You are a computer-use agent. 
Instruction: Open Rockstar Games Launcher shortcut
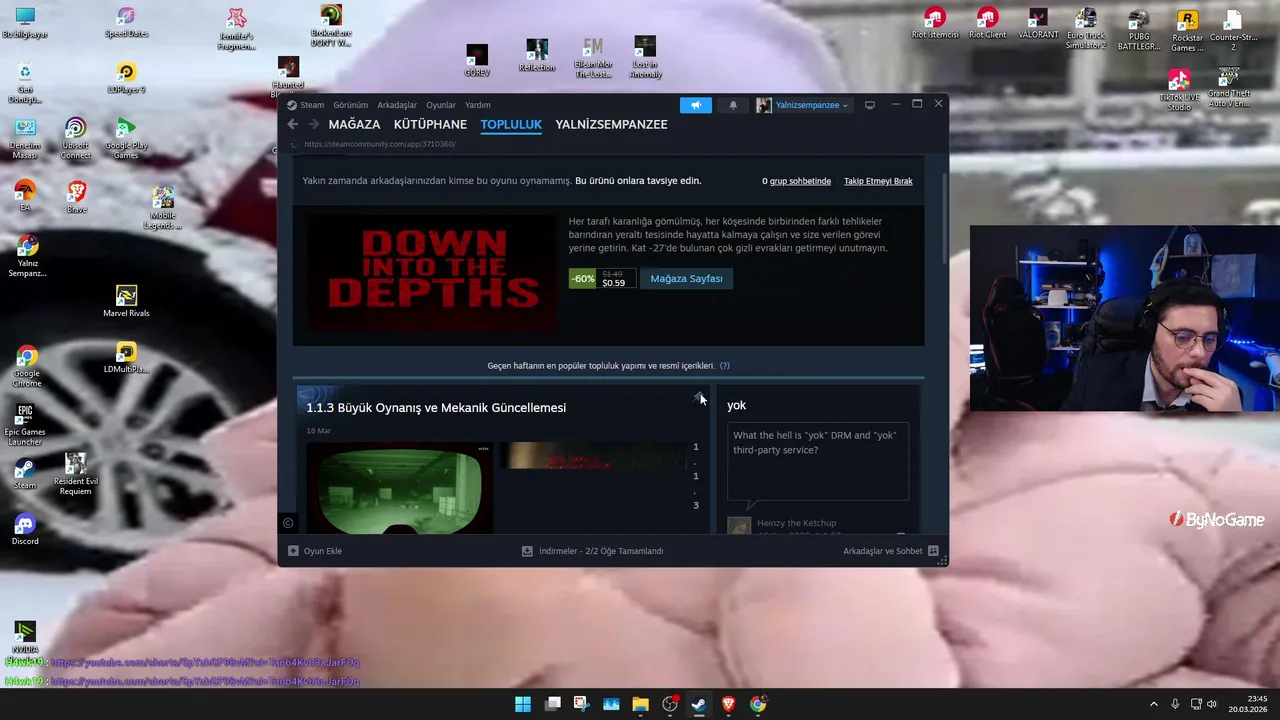pyautogui.click(x=1187, y=30)
